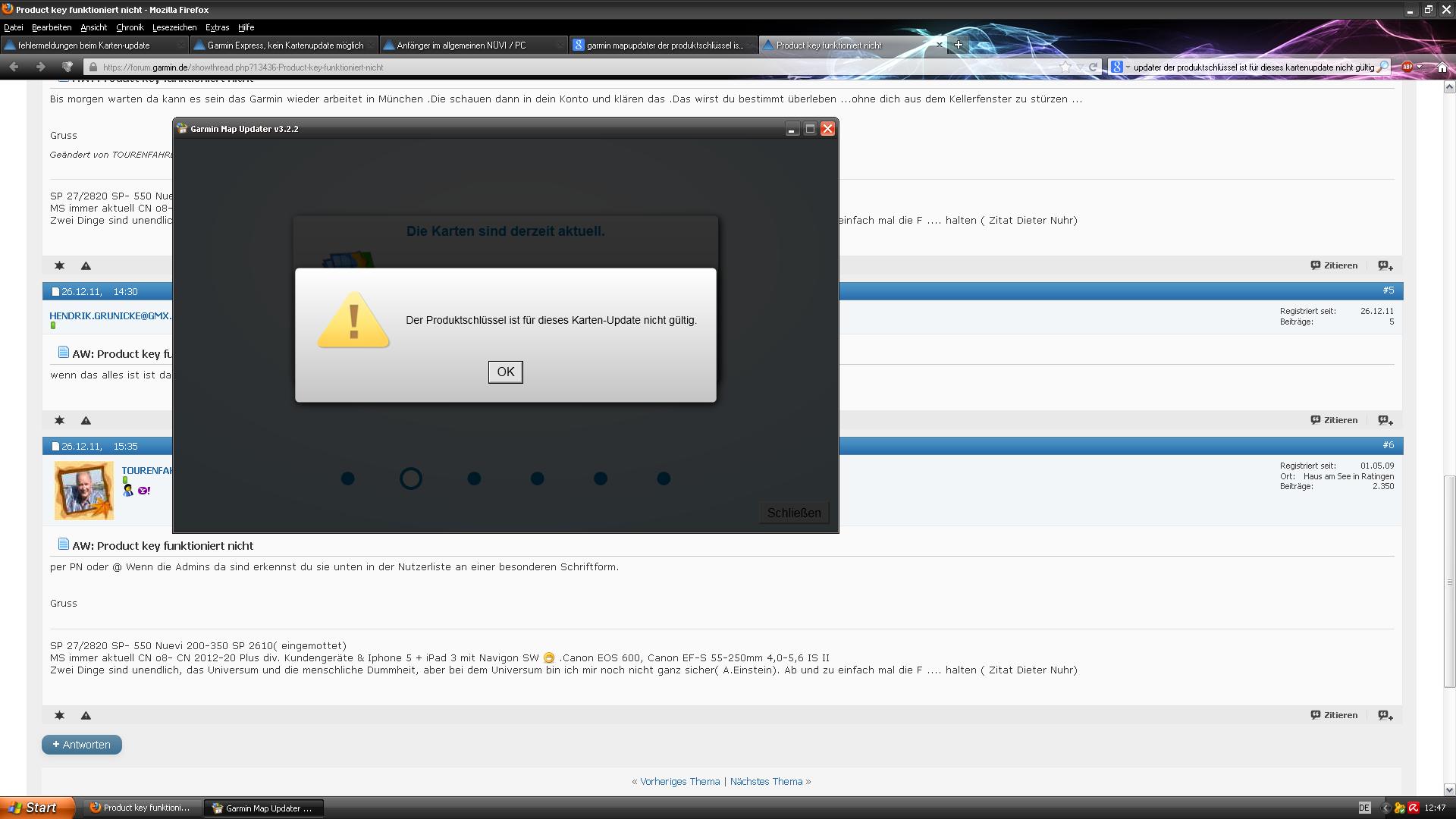This screenshot has height=819, width=1456.
Task: Click the TOURENFAH... username link
Action: pyautogui.click(x=147, y=470)
